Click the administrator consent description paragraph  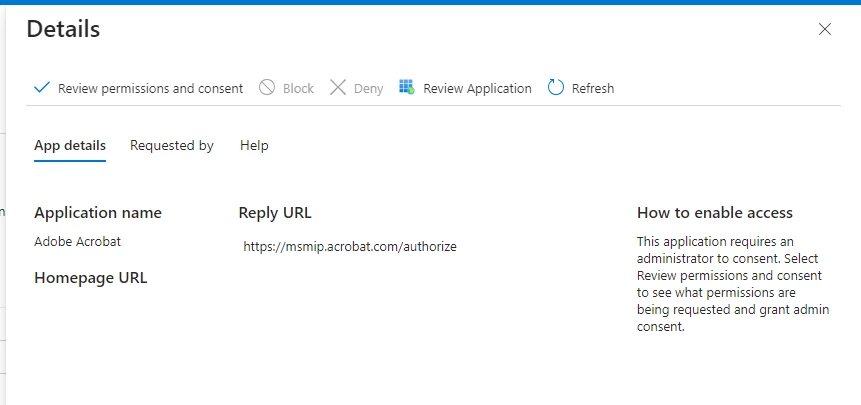(733, 284)
